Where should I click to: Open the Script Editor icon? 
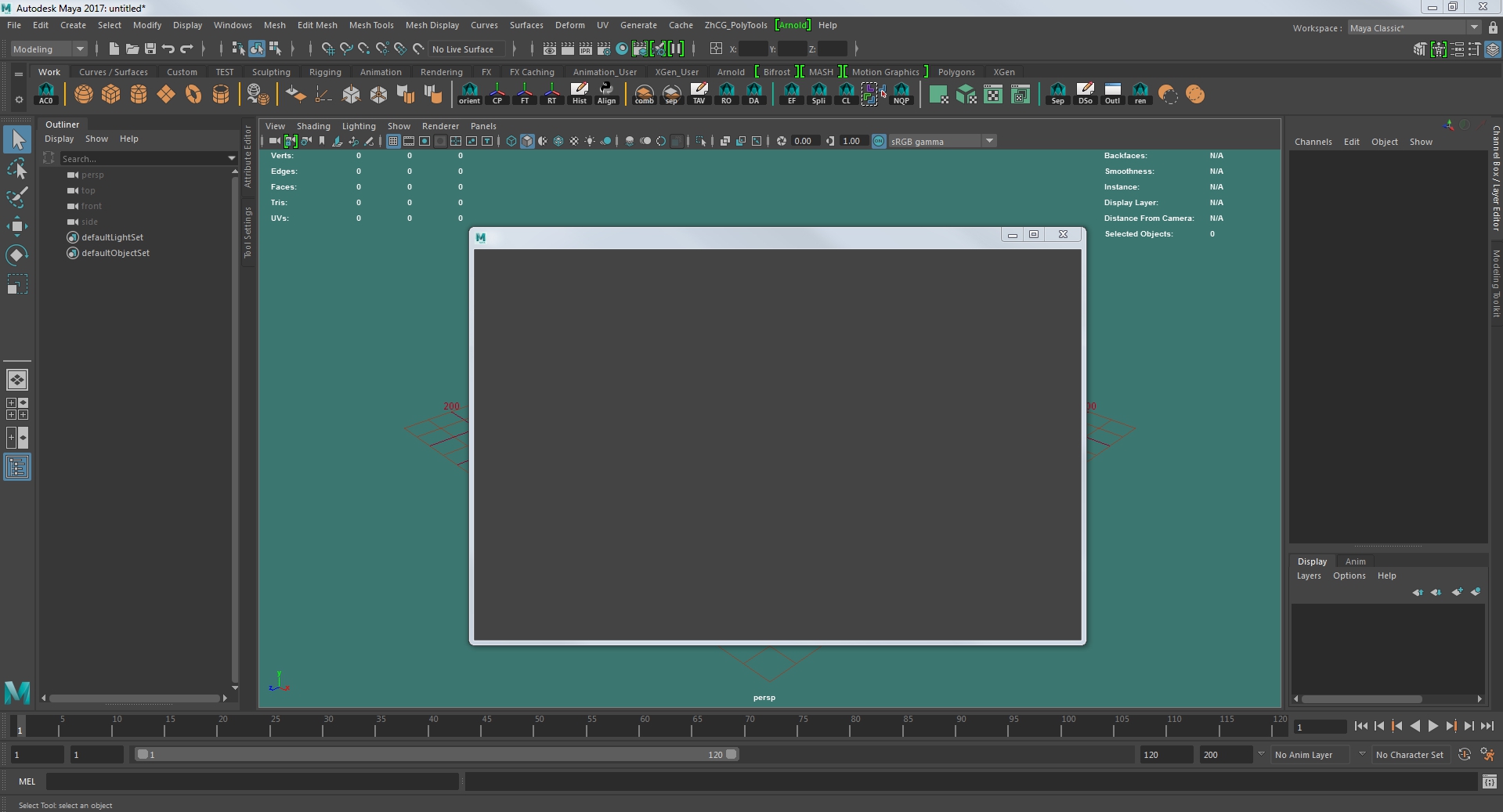click(1489, 781)
